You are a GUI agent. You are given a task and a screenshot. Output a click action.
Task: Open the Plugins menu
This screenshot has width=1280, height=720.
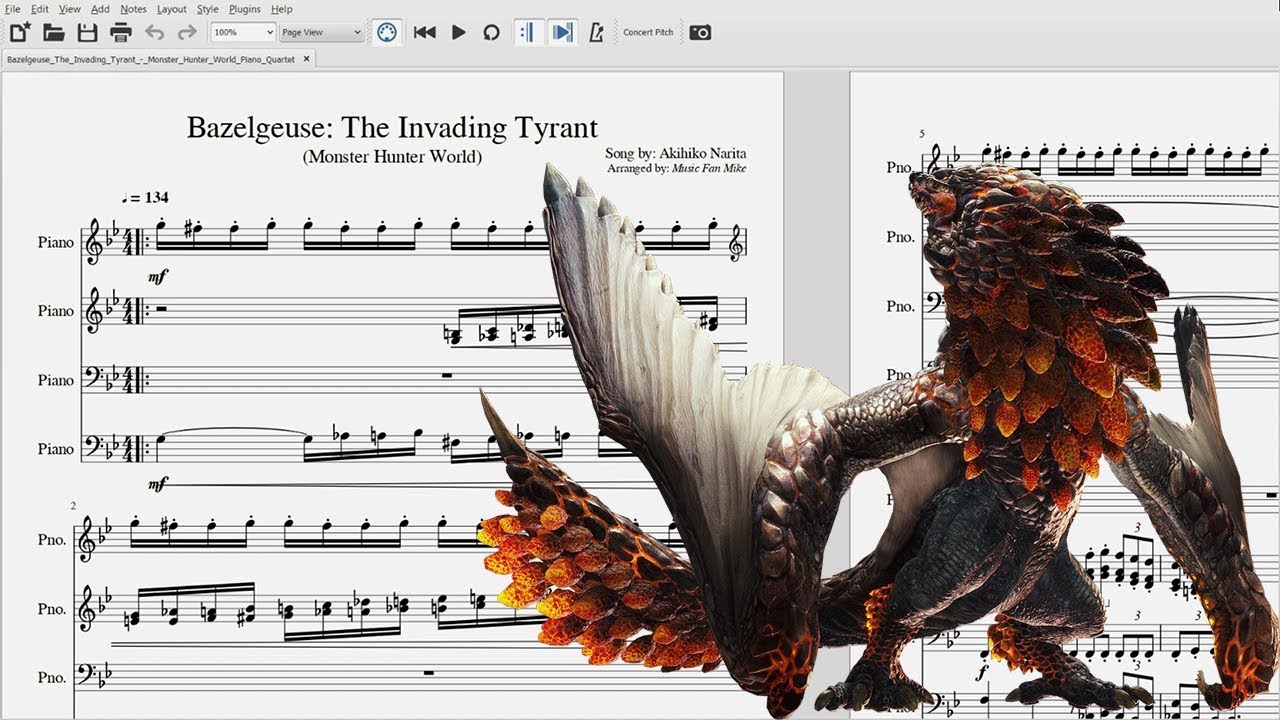(x=245, y=9)
